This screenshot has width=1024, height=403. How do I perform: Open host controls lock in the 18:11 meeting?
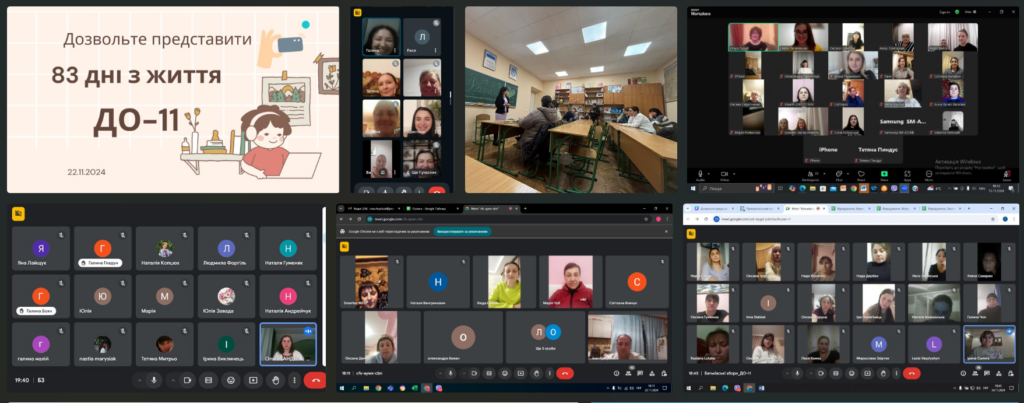663,373
